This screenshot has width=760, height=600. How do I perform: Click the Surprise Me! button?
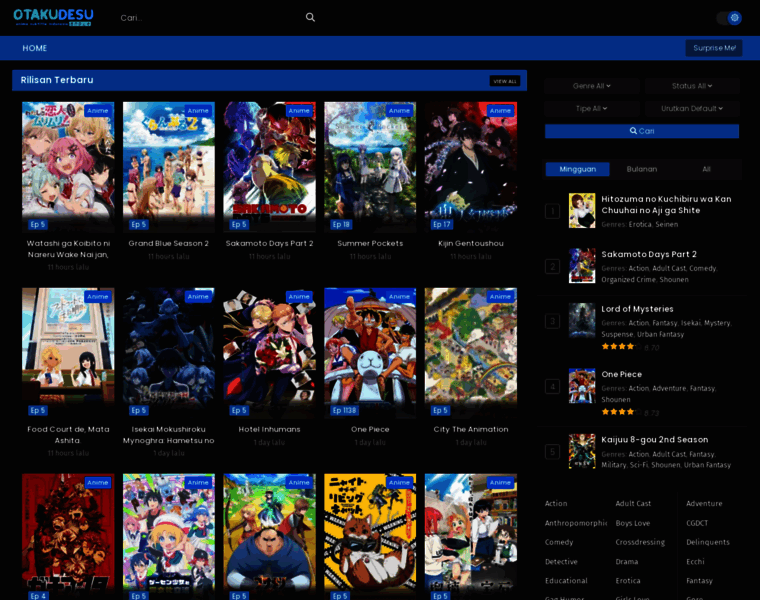coord(714,48)
